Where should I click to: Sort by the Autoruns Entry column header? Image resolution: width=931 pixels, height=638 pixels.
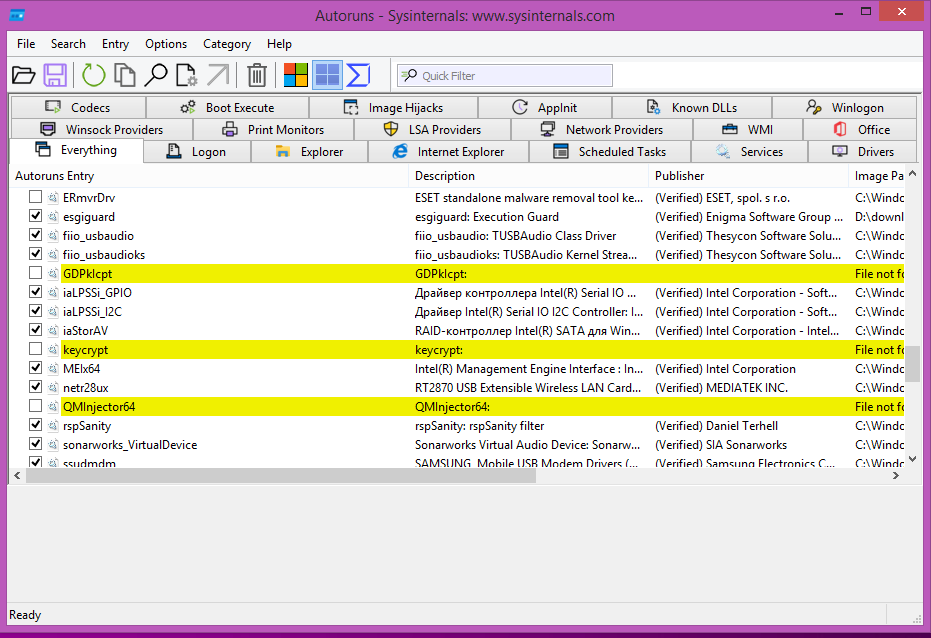[209, 176]
